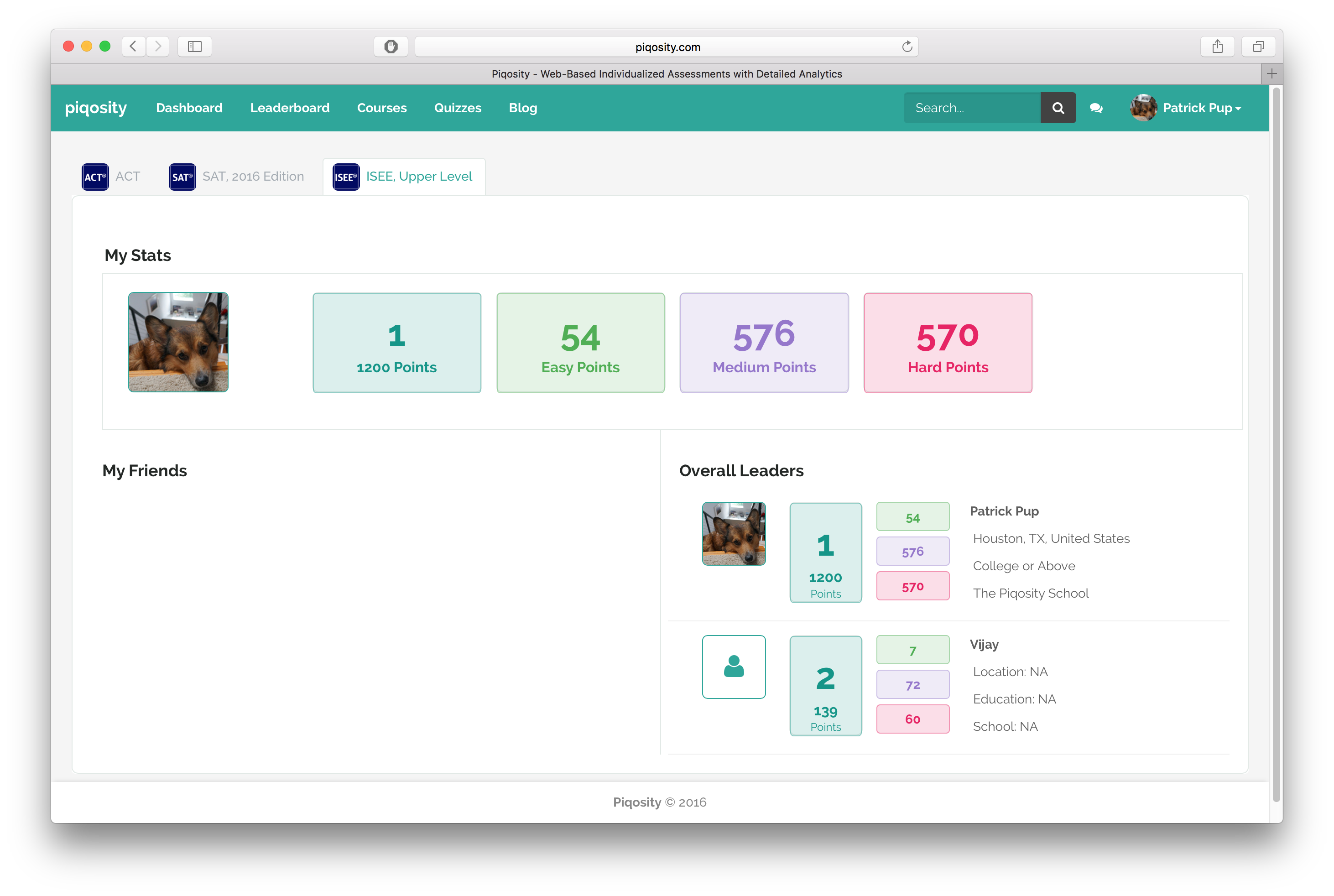Image resolution: width=1334 pixels, height=896 pixels.
Task: Click Patrick Pup's leaderboard photo thumbnail
Action: point(734,533)
